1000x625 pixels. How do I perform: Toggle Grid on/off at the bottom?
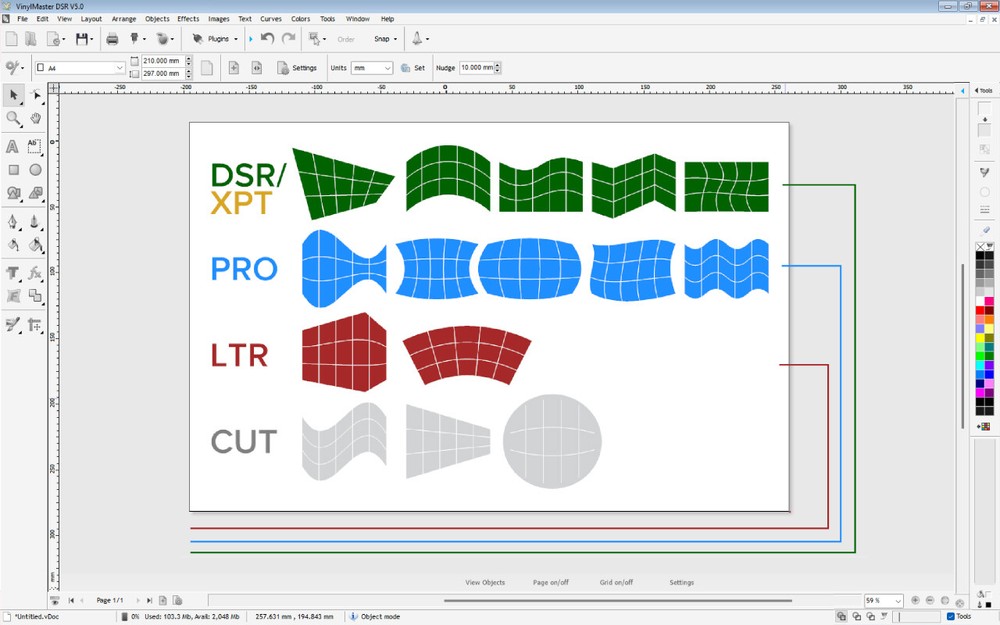click(x=617, y=581)
